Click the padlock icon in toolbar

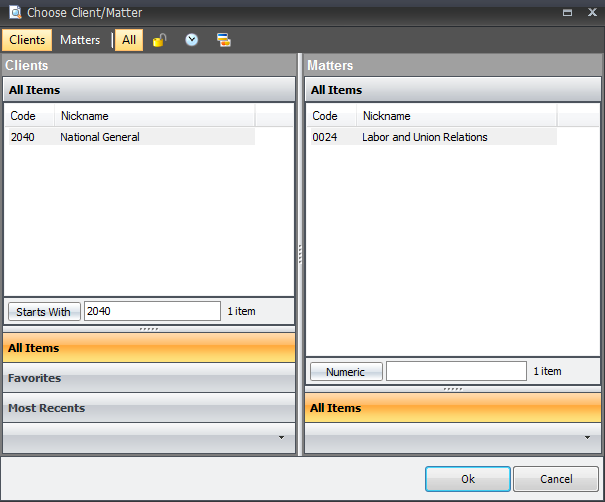160,40
